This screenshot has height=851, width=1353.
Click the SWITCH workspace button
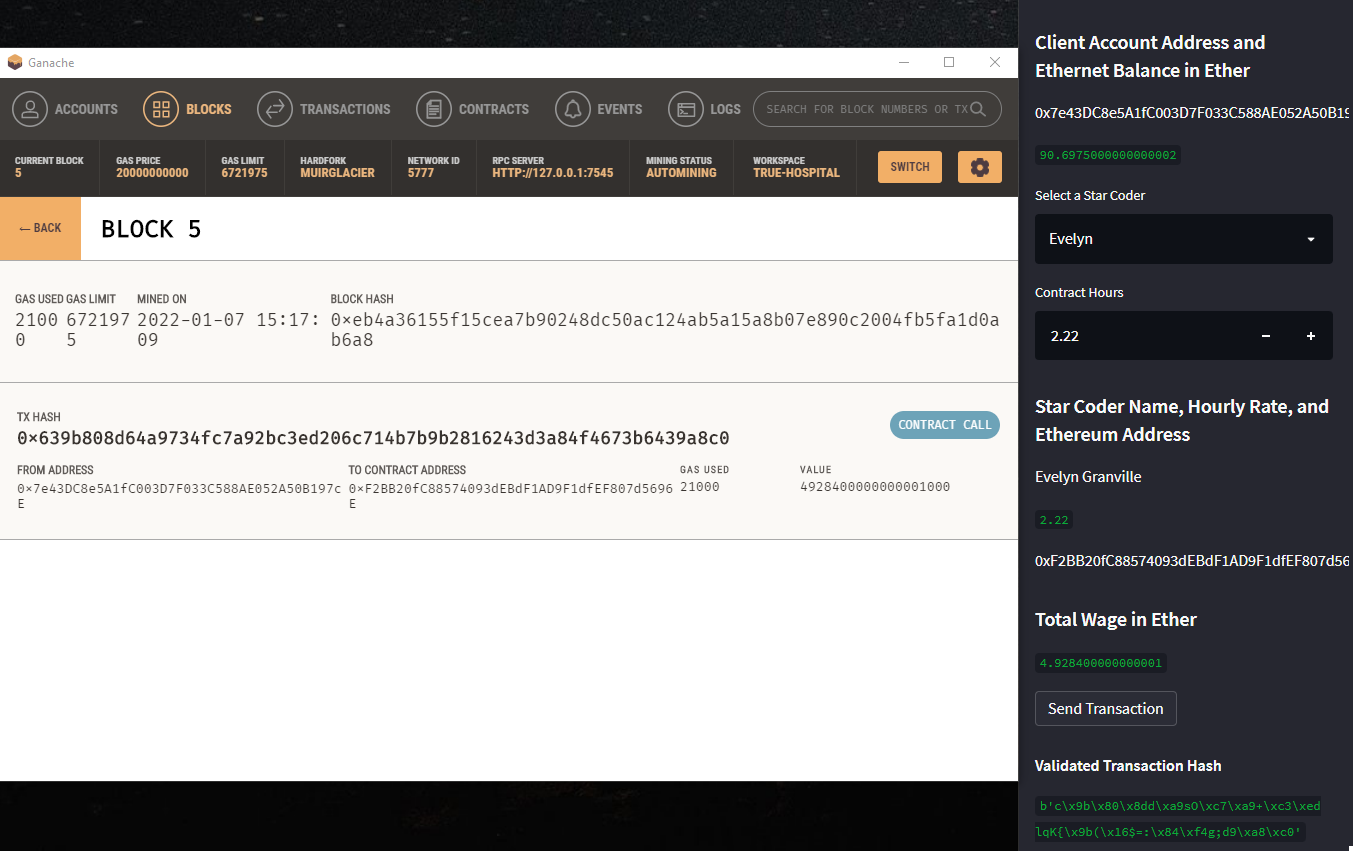tap(909, 167)
